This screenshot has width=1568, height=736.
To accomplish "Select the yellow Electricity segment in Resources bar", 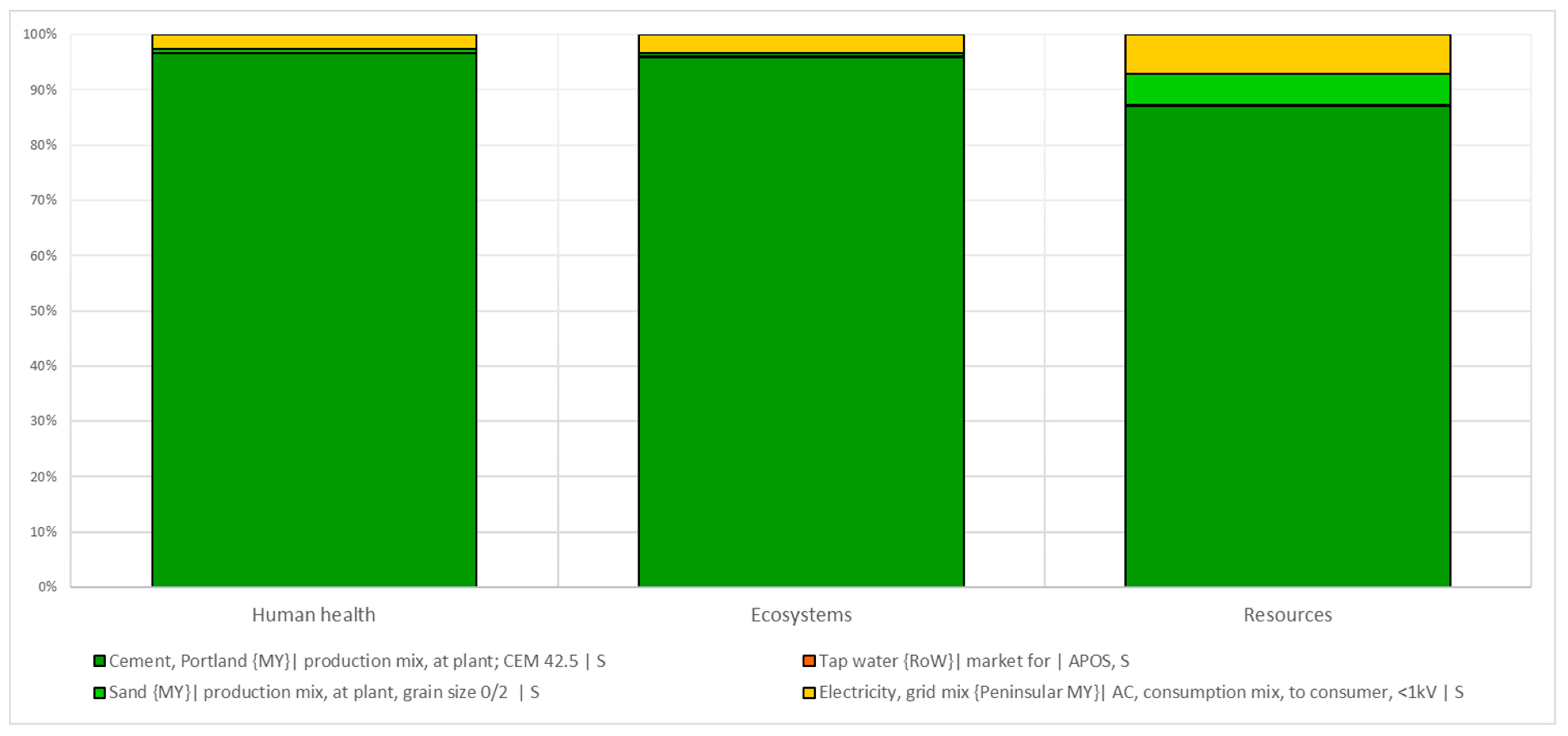I will click(x=1287, y=54).
